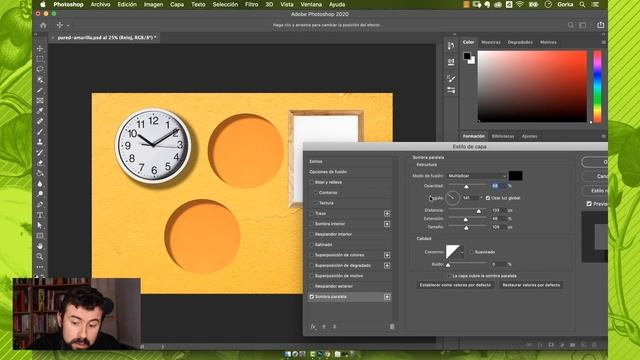The image size is (640, 360).
Task: Toggle La capa cubre la sombra paralela
Action: [x=449, y=276]
